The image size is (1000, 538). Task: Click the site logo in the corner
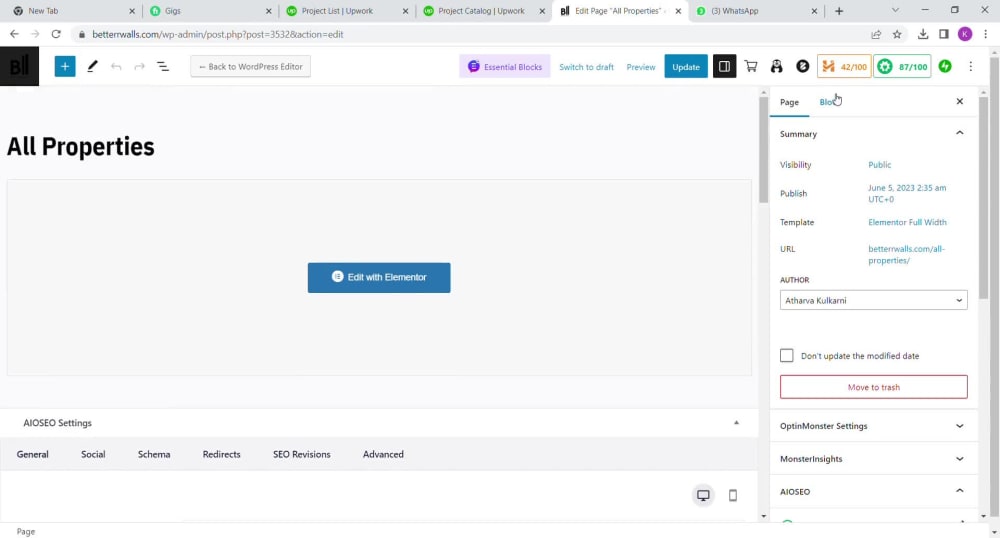(19, 66)
